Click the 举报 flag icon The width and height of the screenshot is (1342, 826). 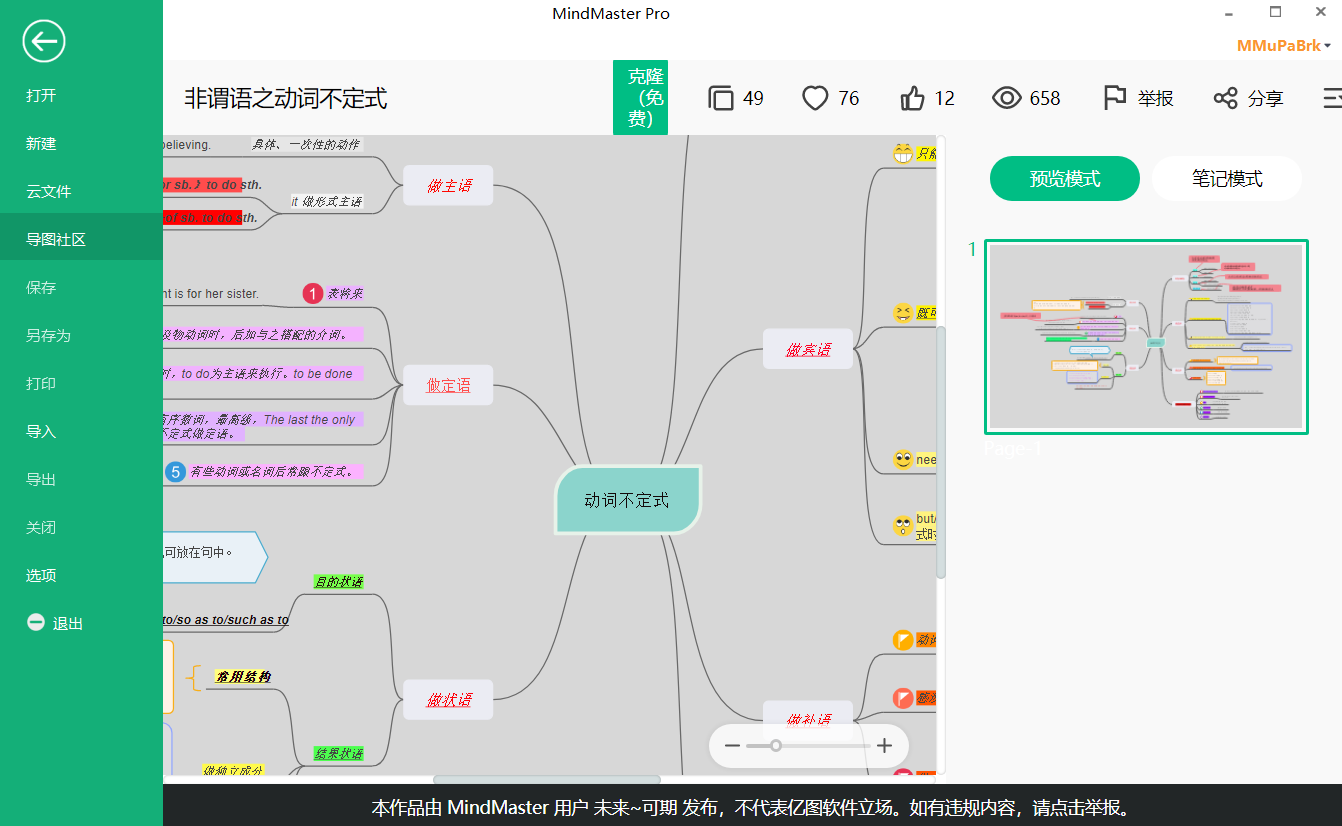click(x=1115, y=98)
